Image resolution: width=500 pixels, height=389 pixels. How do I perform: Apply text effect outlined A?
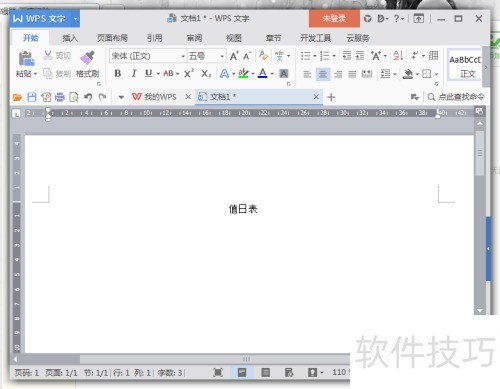pyautogui.click(x=224, y=73)
